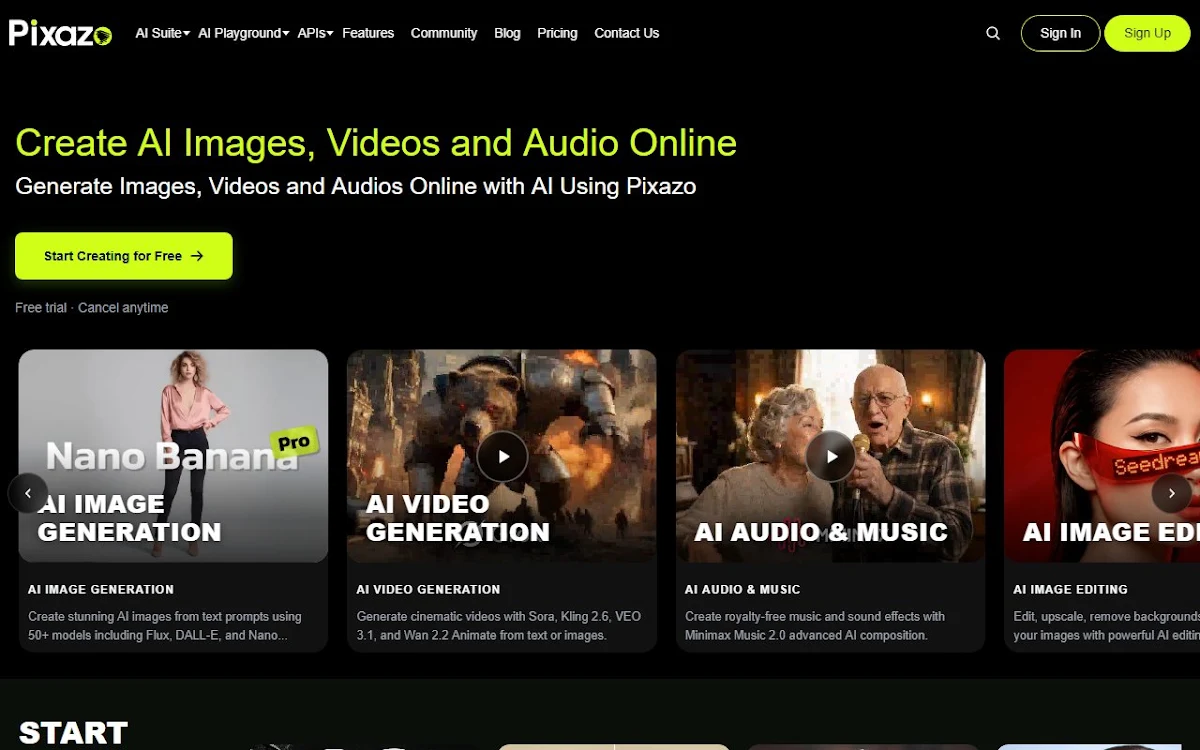Image resolution: width=1200 pixels, height=750 pixels.
Task: Open the Nano Banana Pro image thumbnail
Action: click(173, 456)
